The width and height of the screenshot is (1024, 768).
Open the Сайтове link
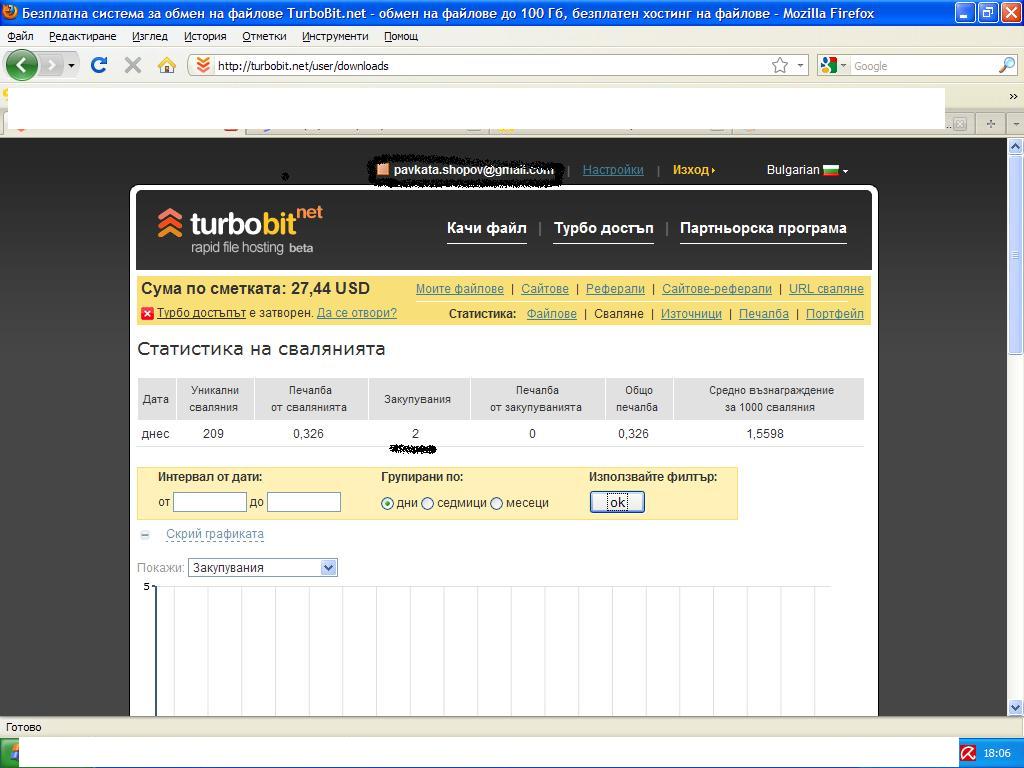[545, 289]
